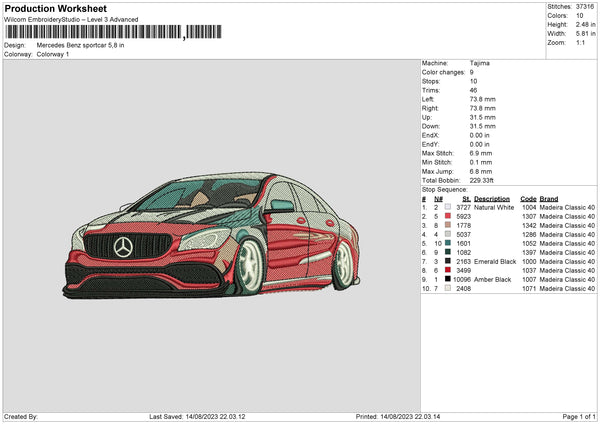Select the Color changes value 9
Screen dimensions: 600x424
[472, 72]
